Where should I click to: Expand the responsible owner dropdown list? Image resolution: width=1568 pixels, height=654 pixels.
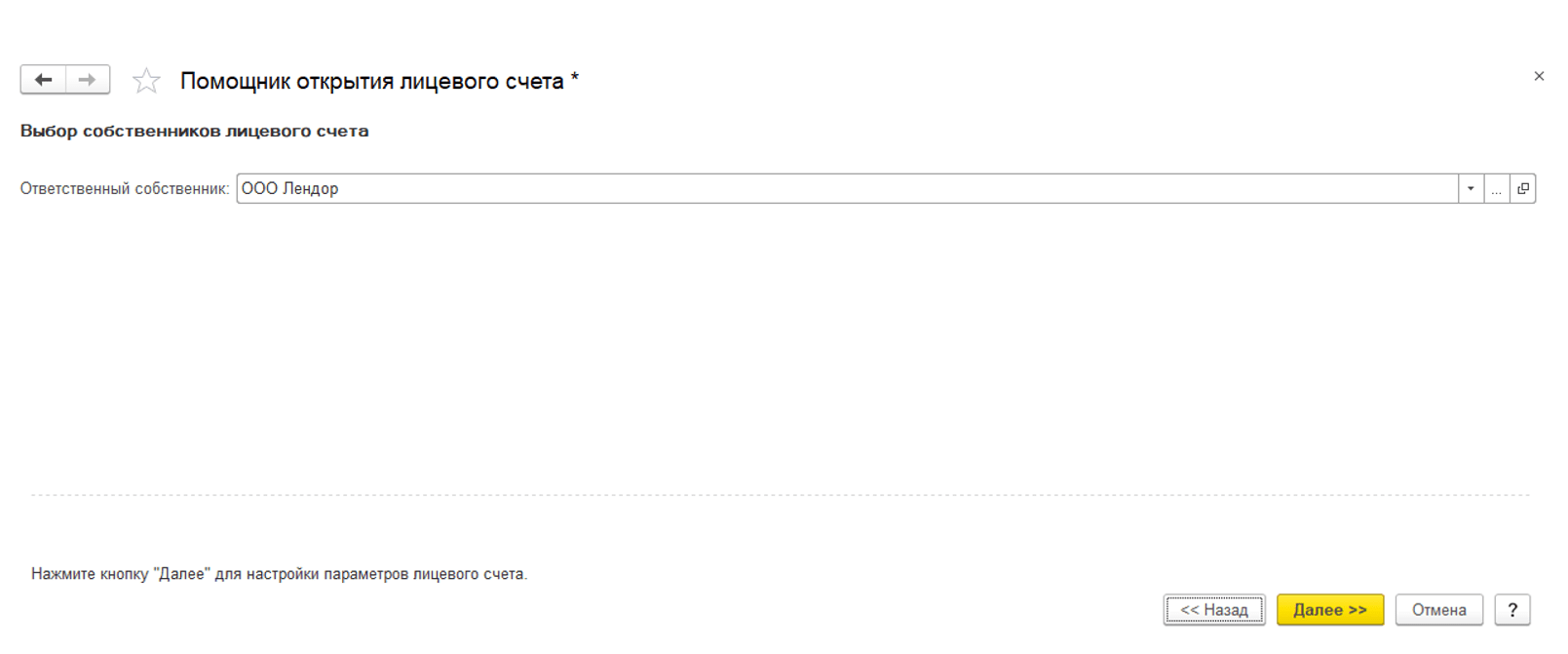coord(1471,189)
